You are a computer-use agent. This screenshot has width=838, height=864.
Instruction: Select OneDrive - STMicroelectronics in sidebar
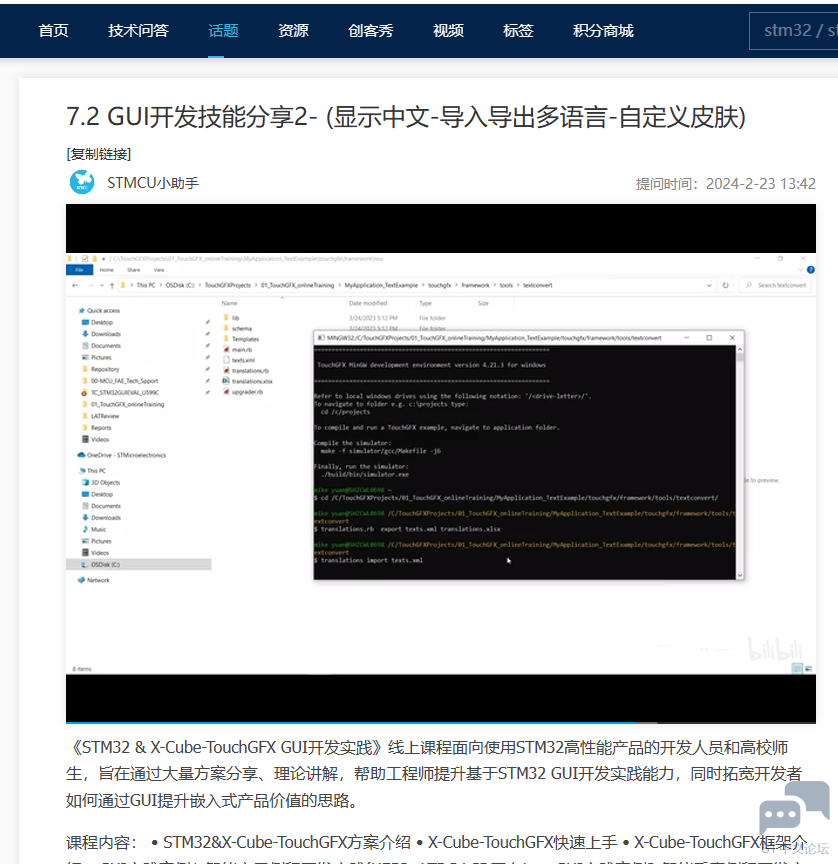(x=122, y=455)
